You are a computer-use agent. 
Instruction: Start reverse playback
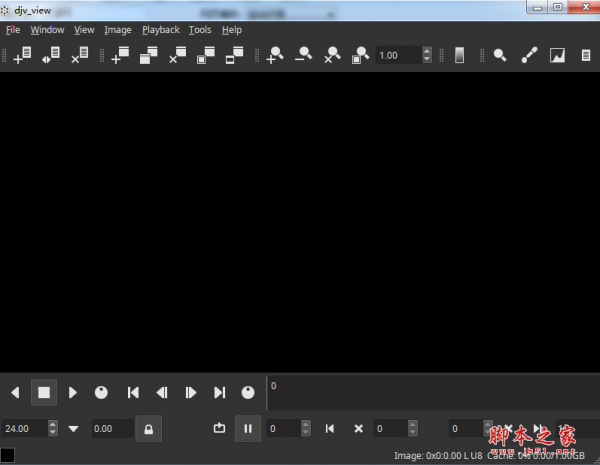(x=15, y=393)
